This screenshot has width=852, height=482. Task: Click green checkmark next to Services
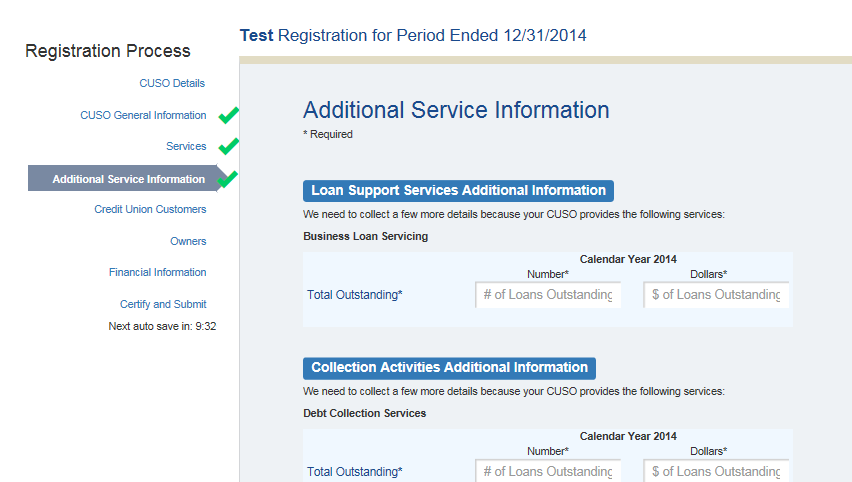click(229, 146)
